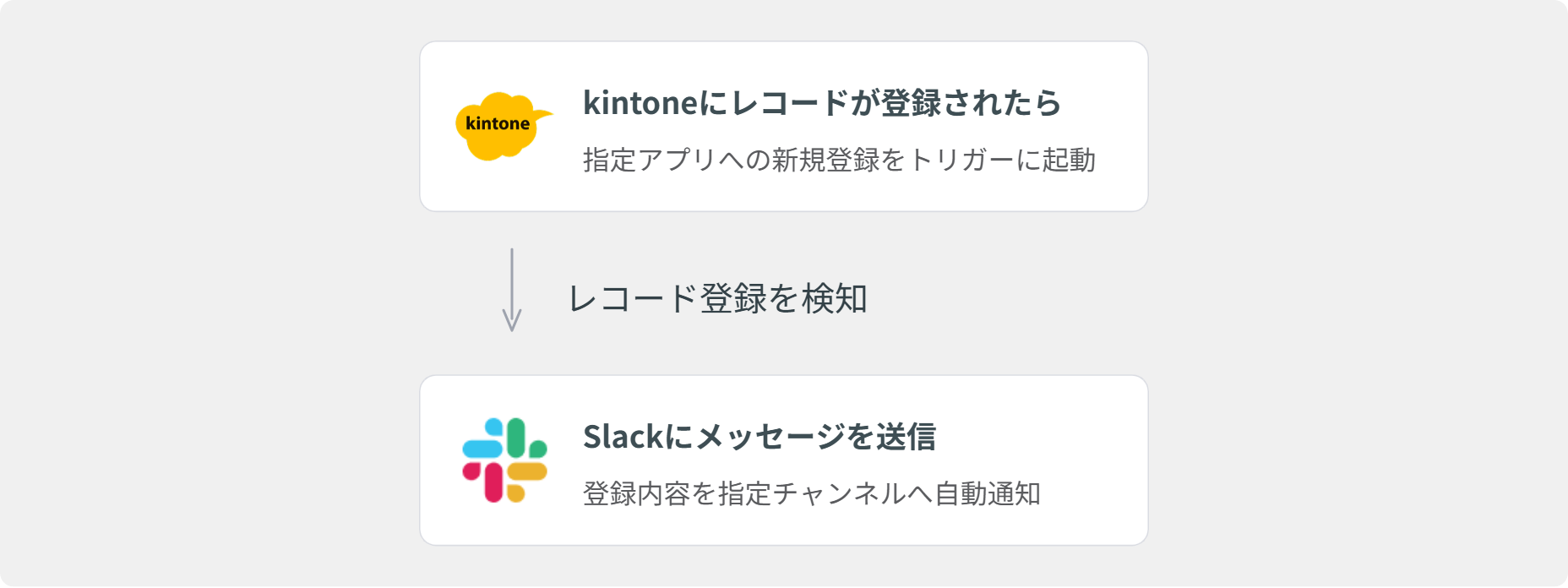
Task: Click the multicolored Slack logo
Action: [504, 460]
